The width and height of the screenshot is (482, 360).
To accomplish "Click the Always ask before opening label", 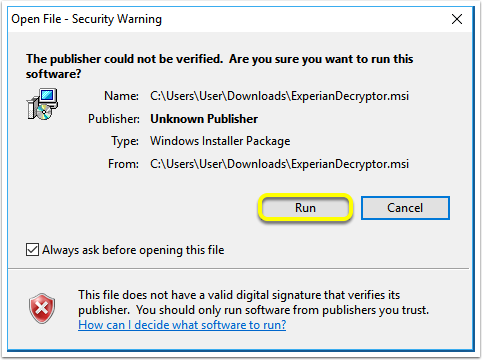I will click(133, 250).
